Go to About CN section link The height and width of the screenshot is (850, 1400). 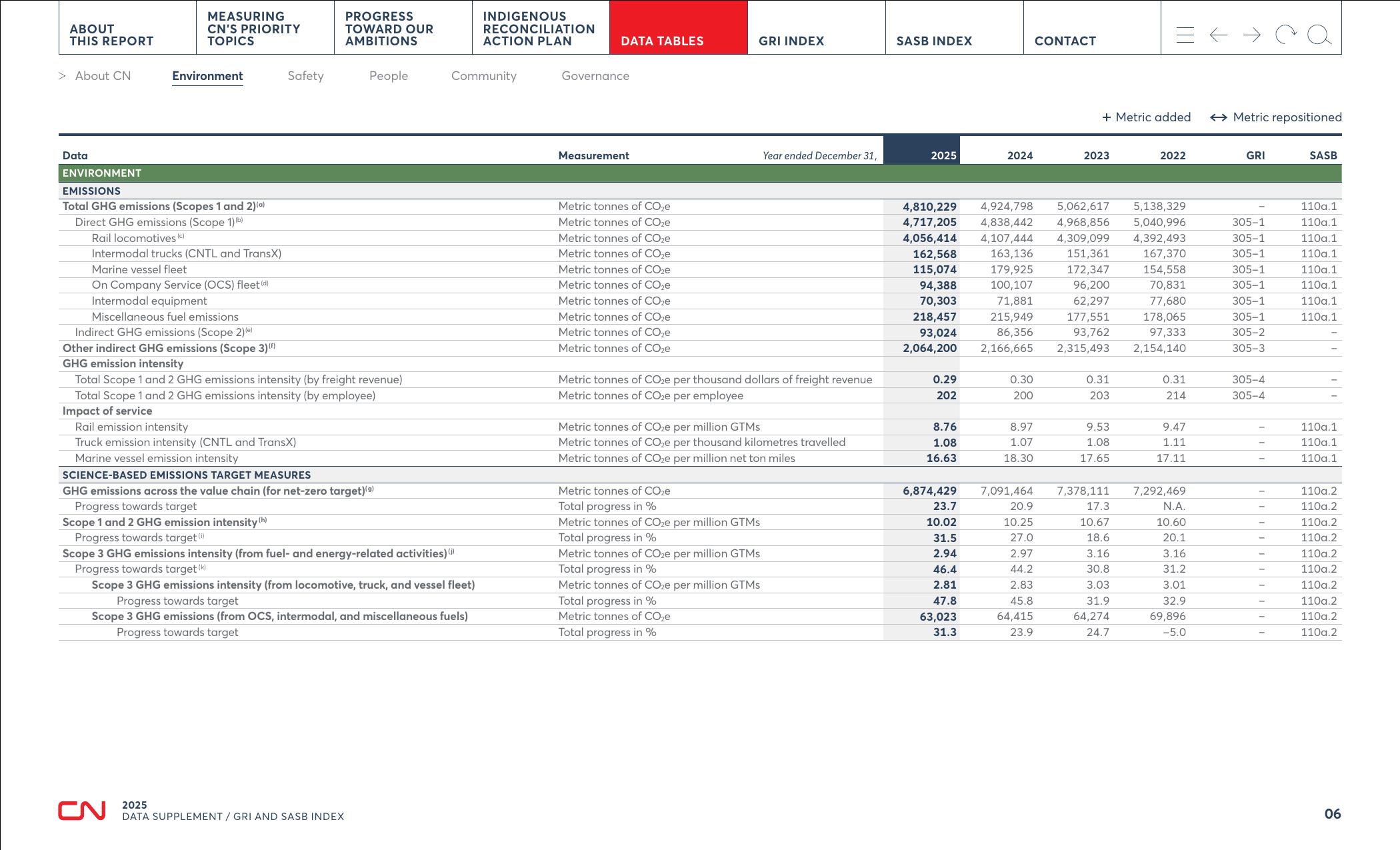tap(103, 76)
